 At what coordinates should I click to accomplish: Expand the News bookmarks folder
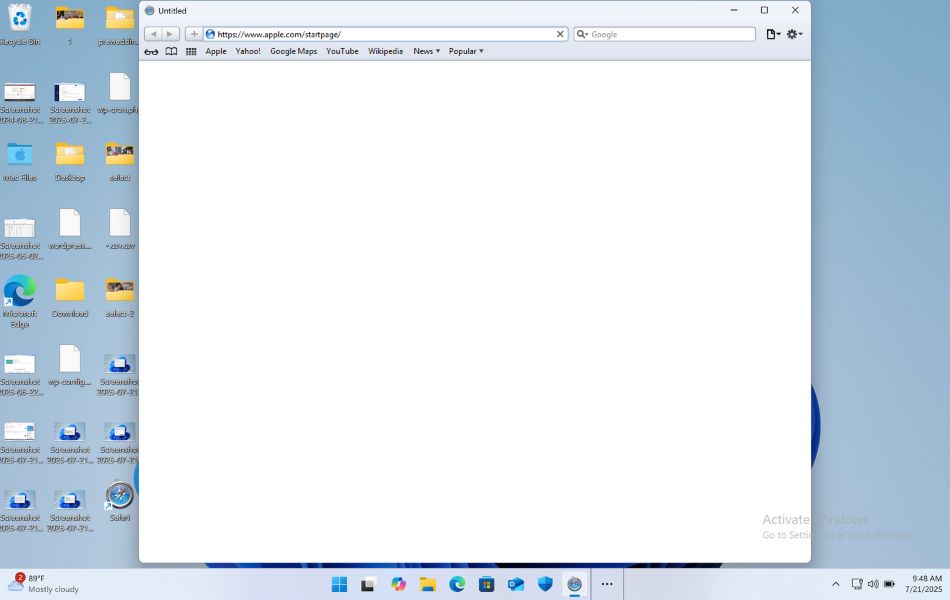tap(426, 51)
